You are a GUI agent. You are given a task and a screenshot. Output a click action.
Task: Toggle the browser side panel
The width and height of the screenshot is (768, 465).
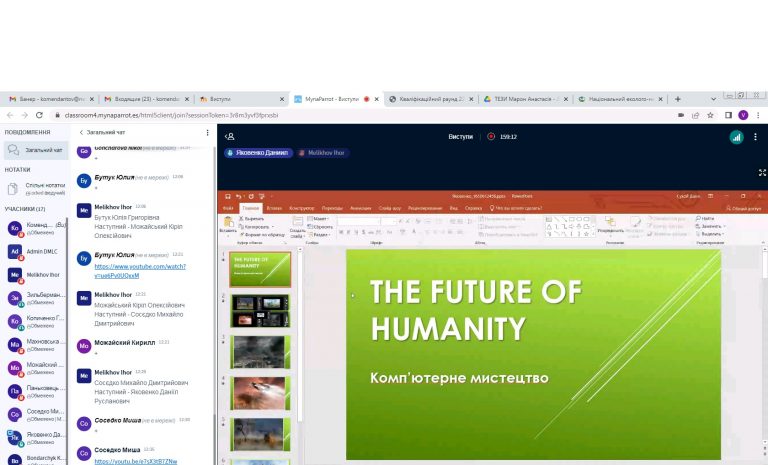tap(727, 115)
